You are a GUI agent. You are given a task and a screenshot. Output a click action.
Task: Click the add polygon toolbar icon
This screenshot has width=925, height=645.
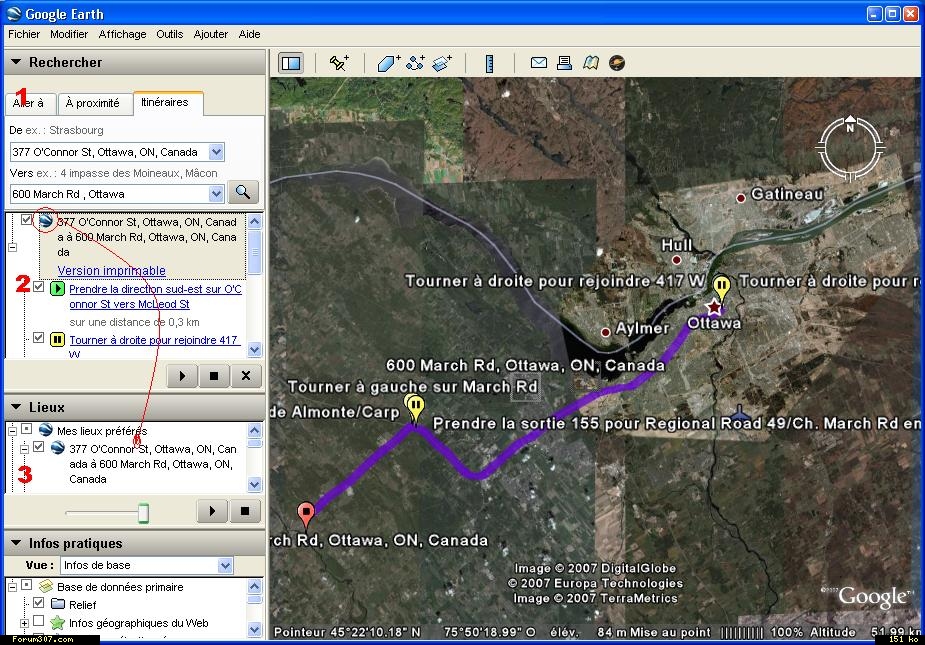pos(389,63)
